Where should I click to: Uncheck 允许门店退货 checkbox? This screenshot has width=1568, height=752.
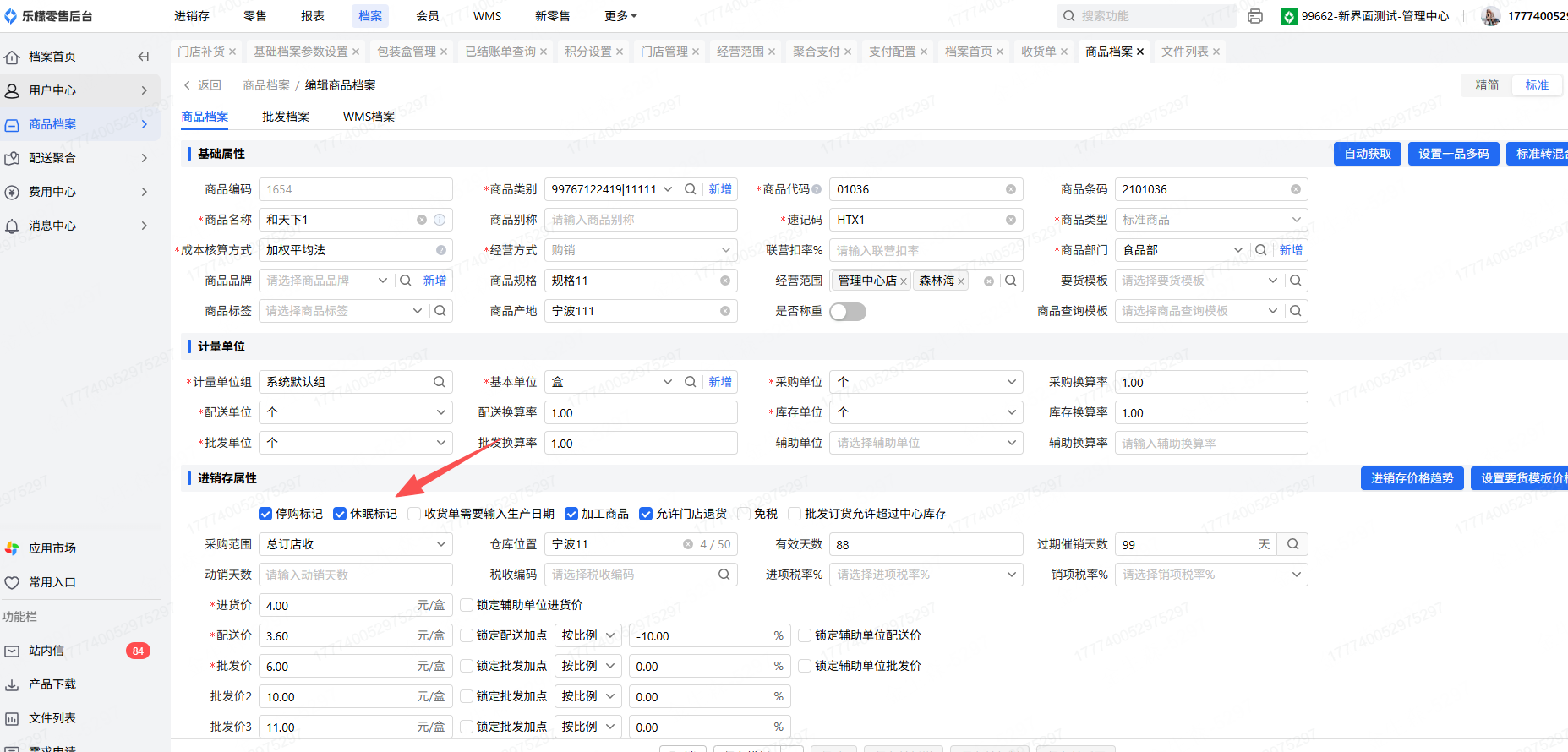[x=646, y=514]
